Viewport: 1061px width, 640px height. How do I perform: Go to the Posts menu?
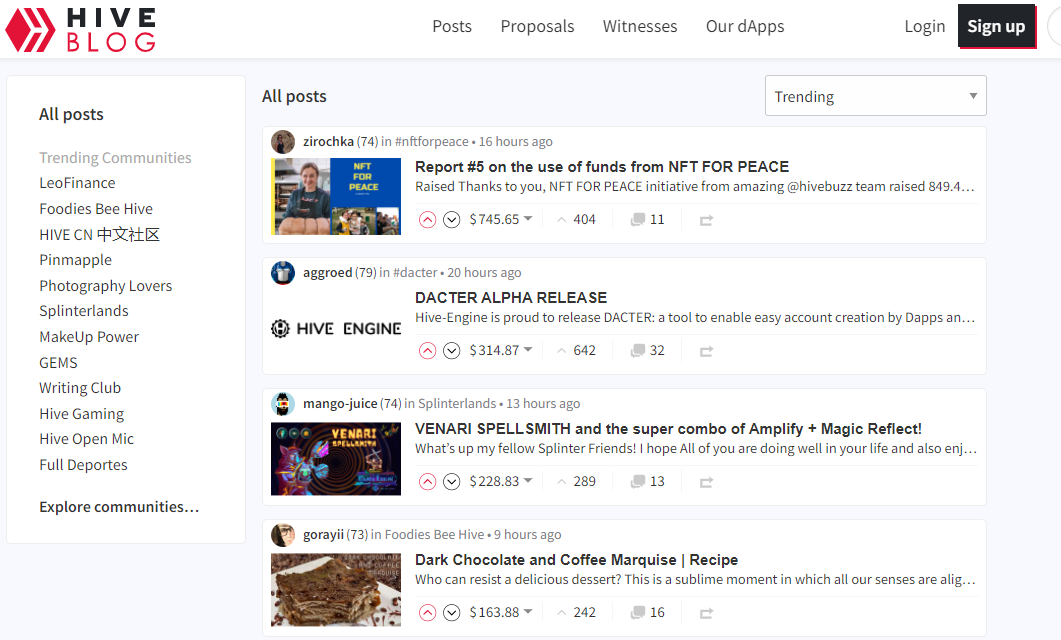pos(452,26)
